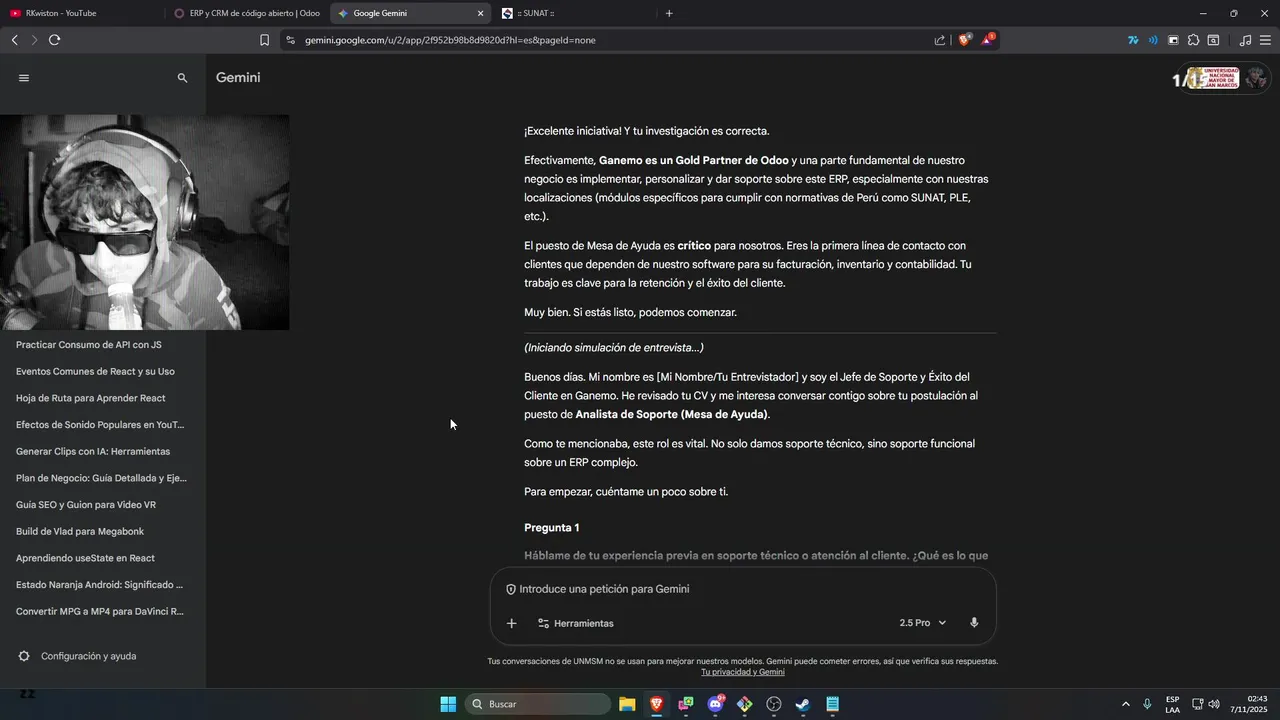Open the Gemini main menu hamburger icon
Viewport: 1280px width, 720px height.
click(x=24, y=78)
